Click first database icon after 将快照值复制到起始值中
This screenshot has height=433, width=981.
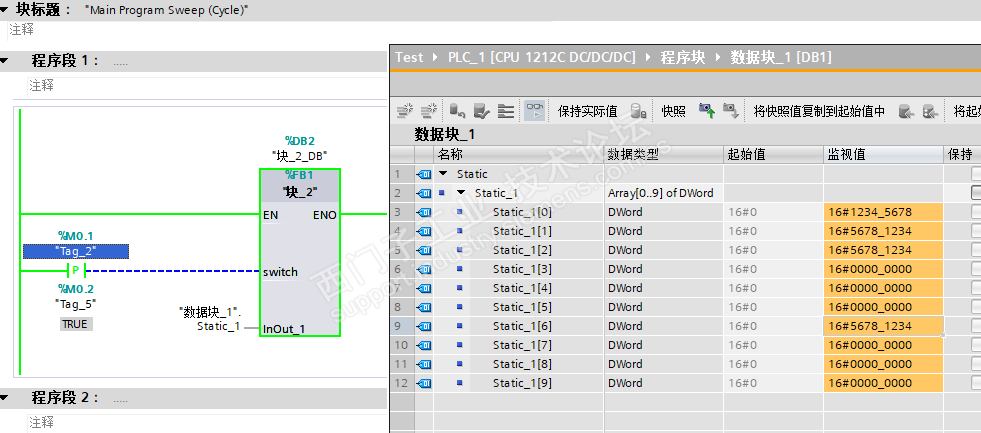click(907, 111)
